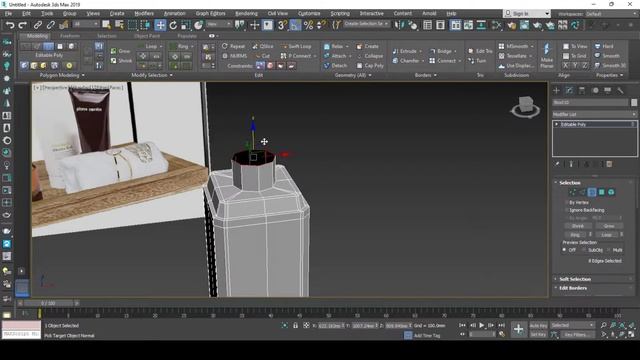640x360 pixels.
Task: Click the Render Setup teapot icon
Action: click(511, 25)
